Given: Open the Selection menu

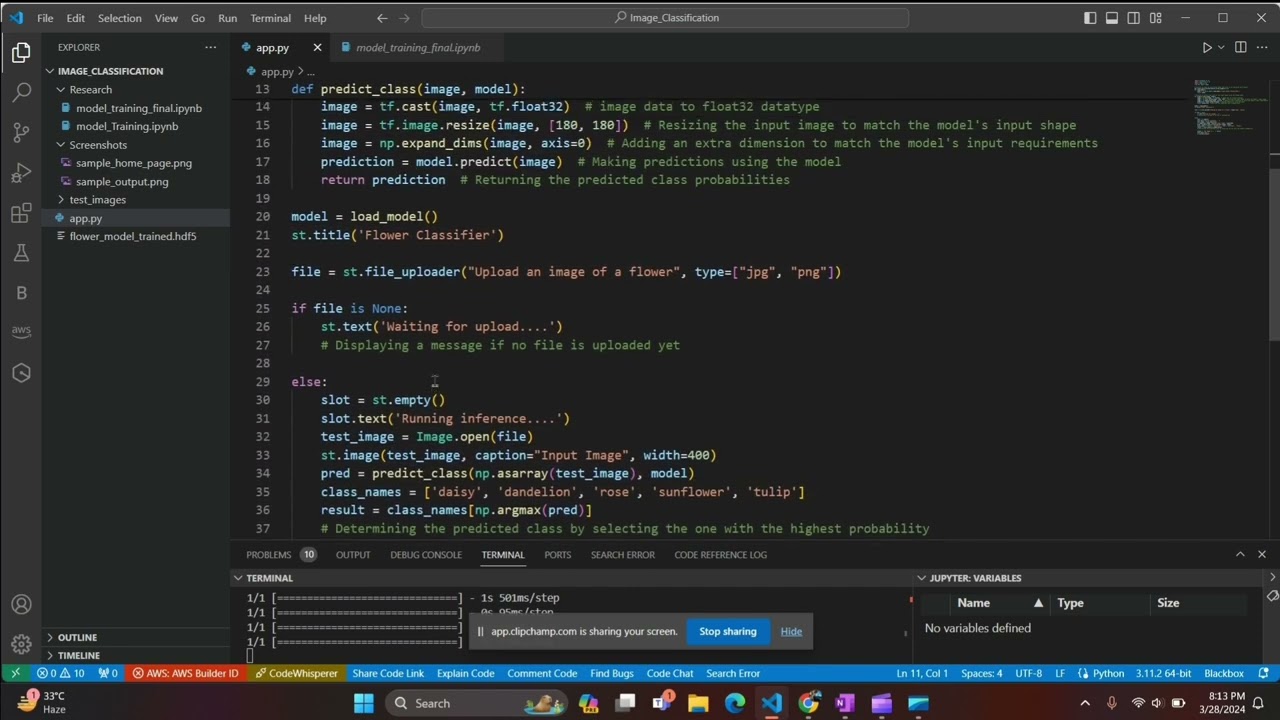Looking at the screenshot, I should tap(119, 18).
